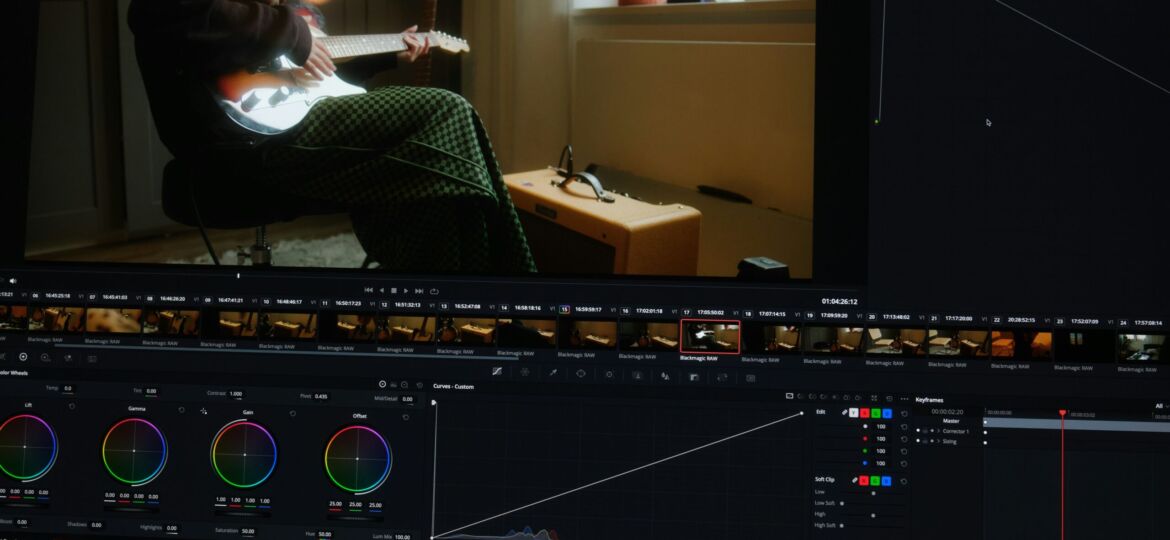Click the Gain wheel crosshair picker
The height and width of the screenshot is (540, 1170).
click(204, 411)
